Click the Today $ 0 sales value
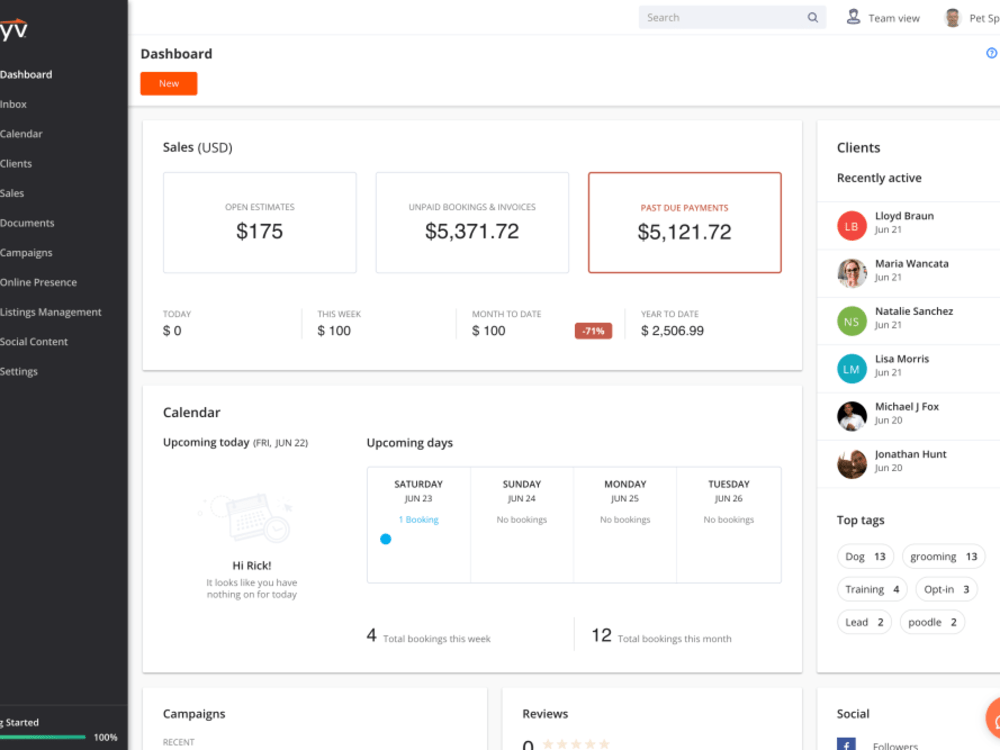This screenshot has height=750, width=1000. (x=172, y=331)
